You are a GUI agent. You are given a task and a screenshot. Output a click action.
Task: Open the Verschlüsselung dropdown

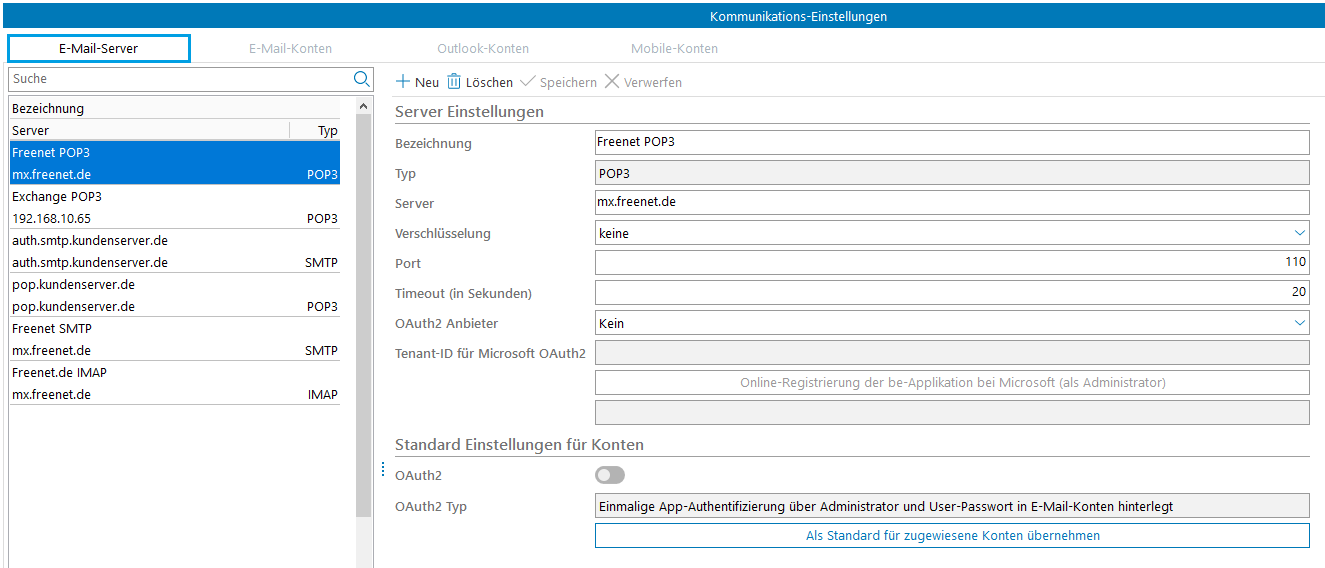tap(1299, 233)
